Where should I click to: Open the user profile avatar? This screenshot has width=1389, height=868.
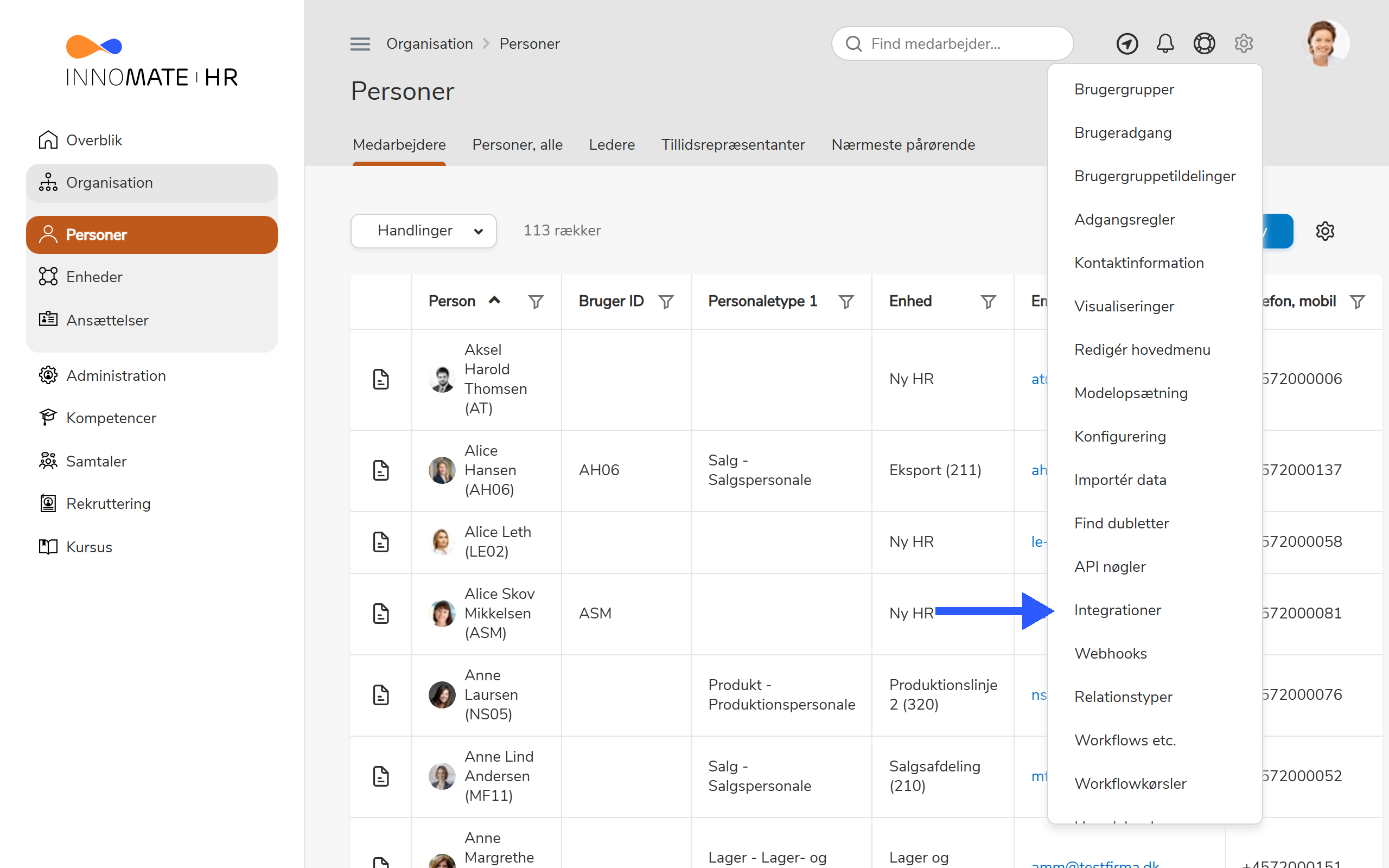point(1325,43)
